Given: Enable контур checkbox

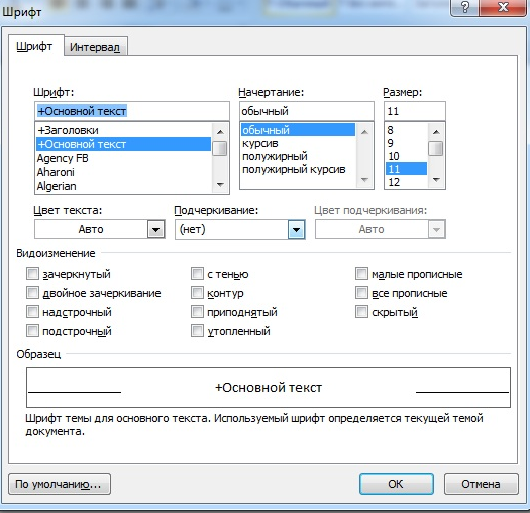Looking at the screenshot, I should pyautogui.click(x=197, y=292).
